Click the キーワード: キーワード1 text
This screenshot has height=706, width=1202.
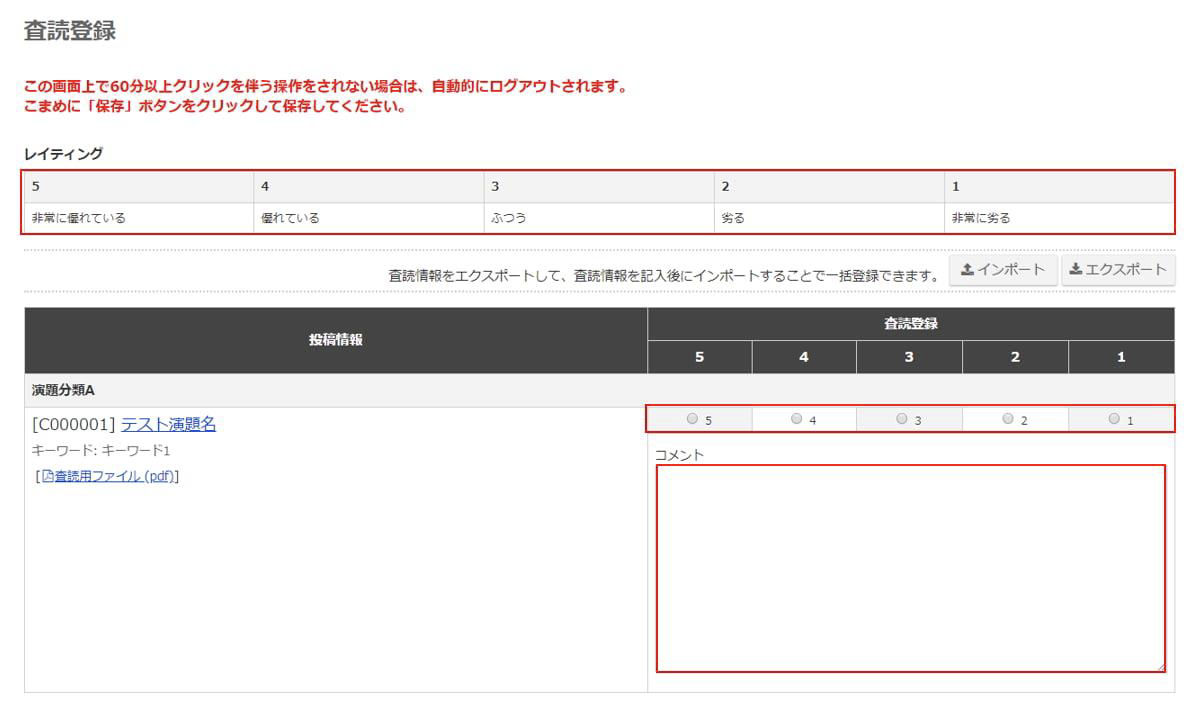101,451
